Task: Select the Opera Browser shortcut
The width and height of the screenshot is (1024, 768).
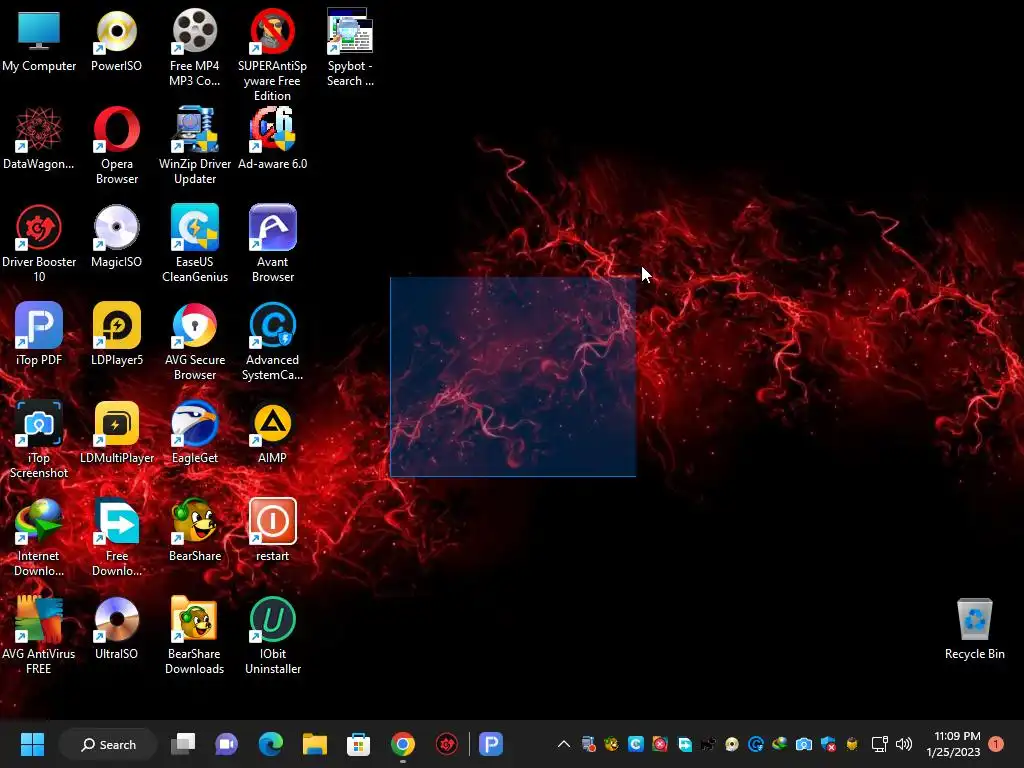Action: click(116, 146)
